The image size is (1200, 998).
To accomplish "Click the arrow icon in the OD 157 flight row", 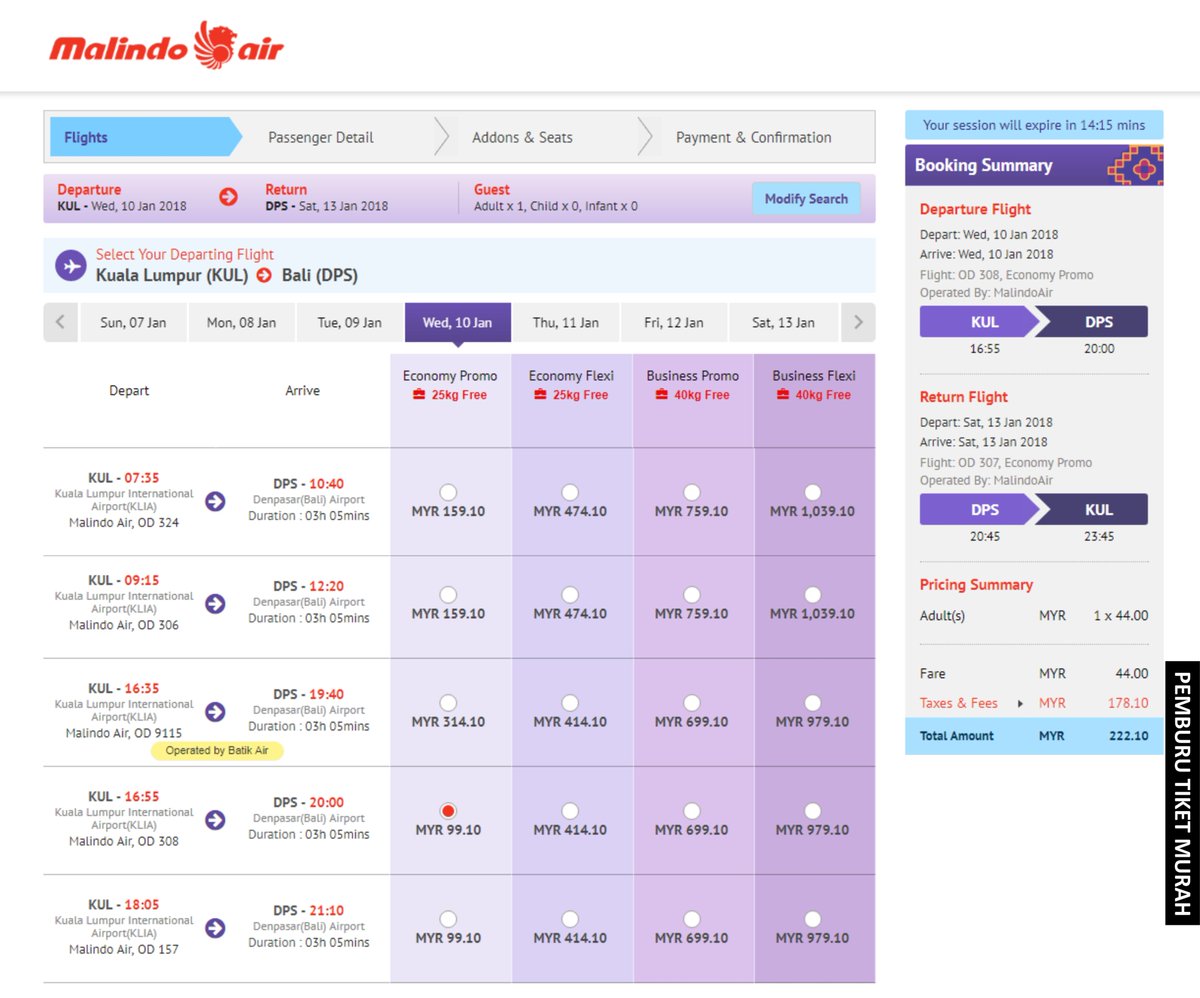I will [215, 927].
